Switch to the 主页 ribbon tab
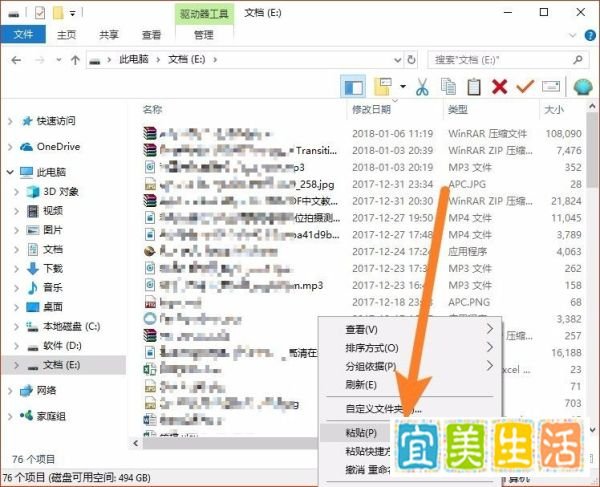The image size is (600, 487). tap(66, 35)
